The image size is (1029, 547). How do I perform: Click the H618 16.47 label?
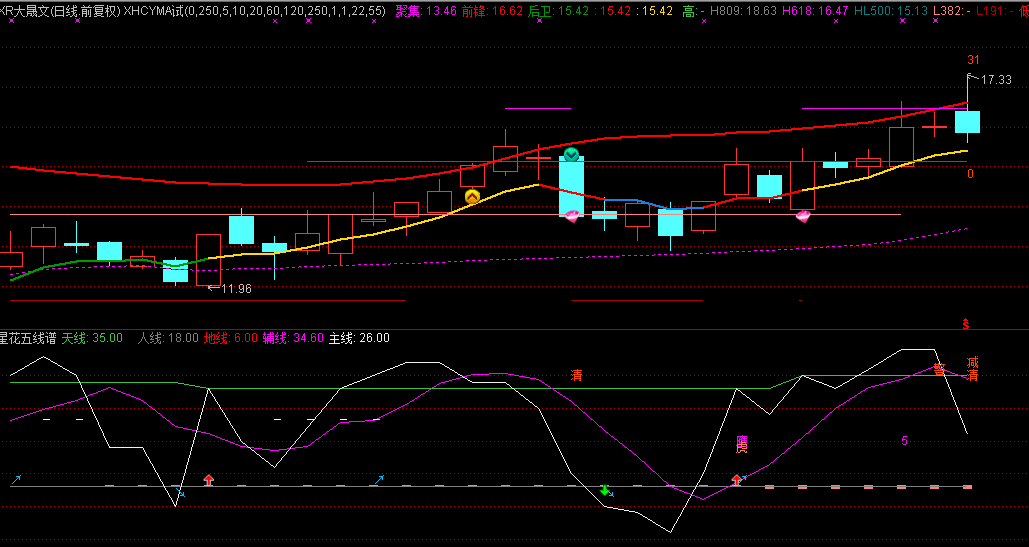pyautogui.click(x=815, y=11)
